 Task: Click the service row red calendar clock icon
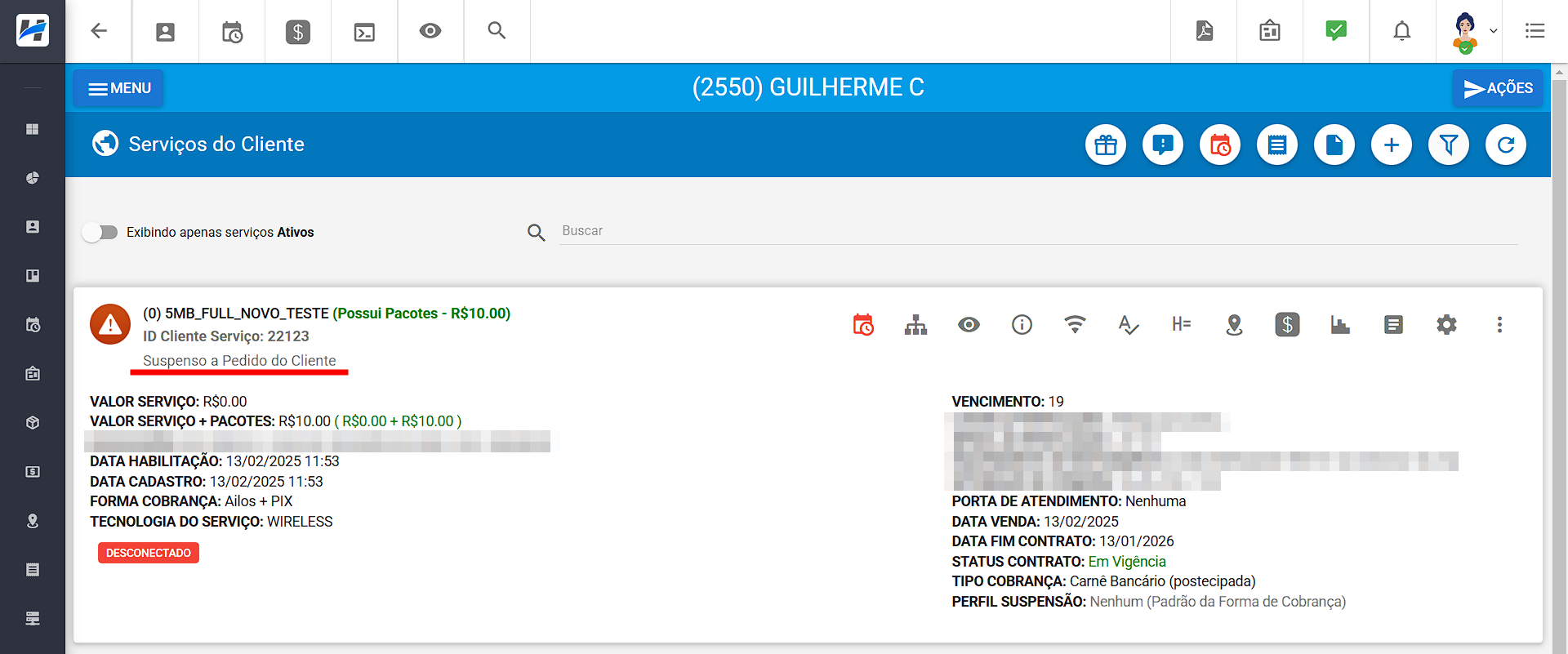coord(863,325)
